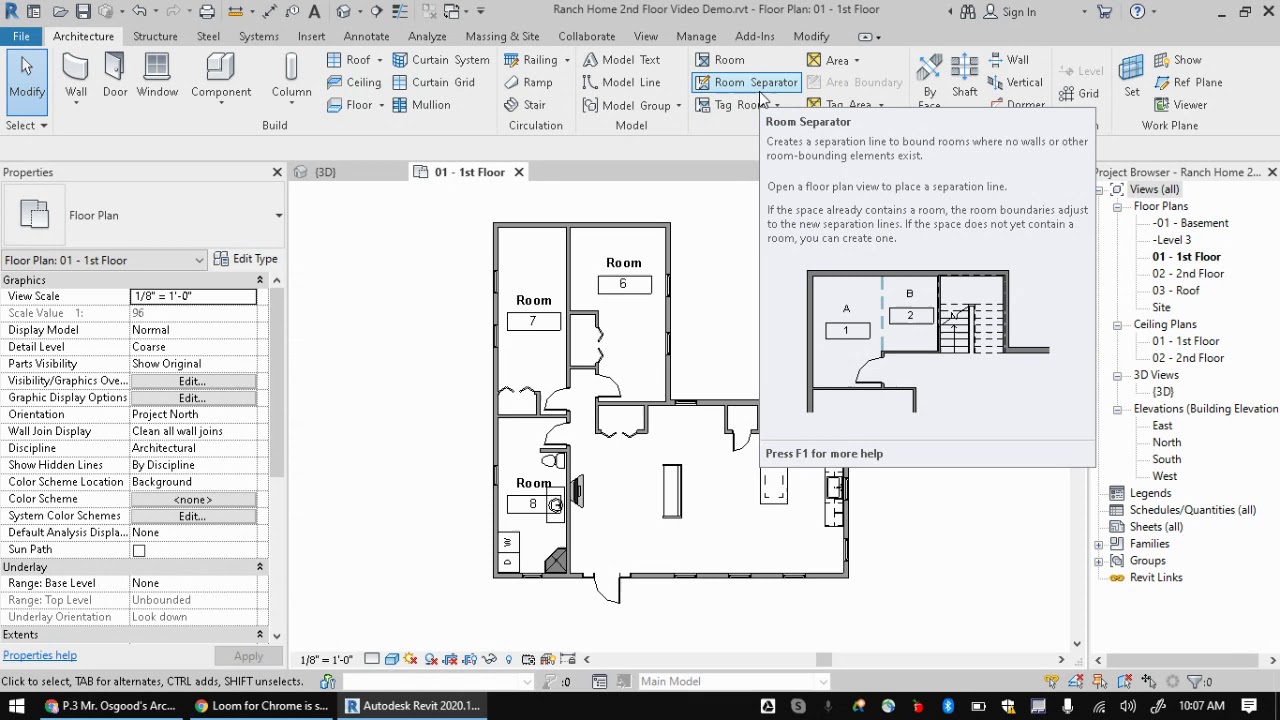The image size is (1280, 720).
Task: Click the Print icon in quick access toolbar
Action: coord(207,12)
